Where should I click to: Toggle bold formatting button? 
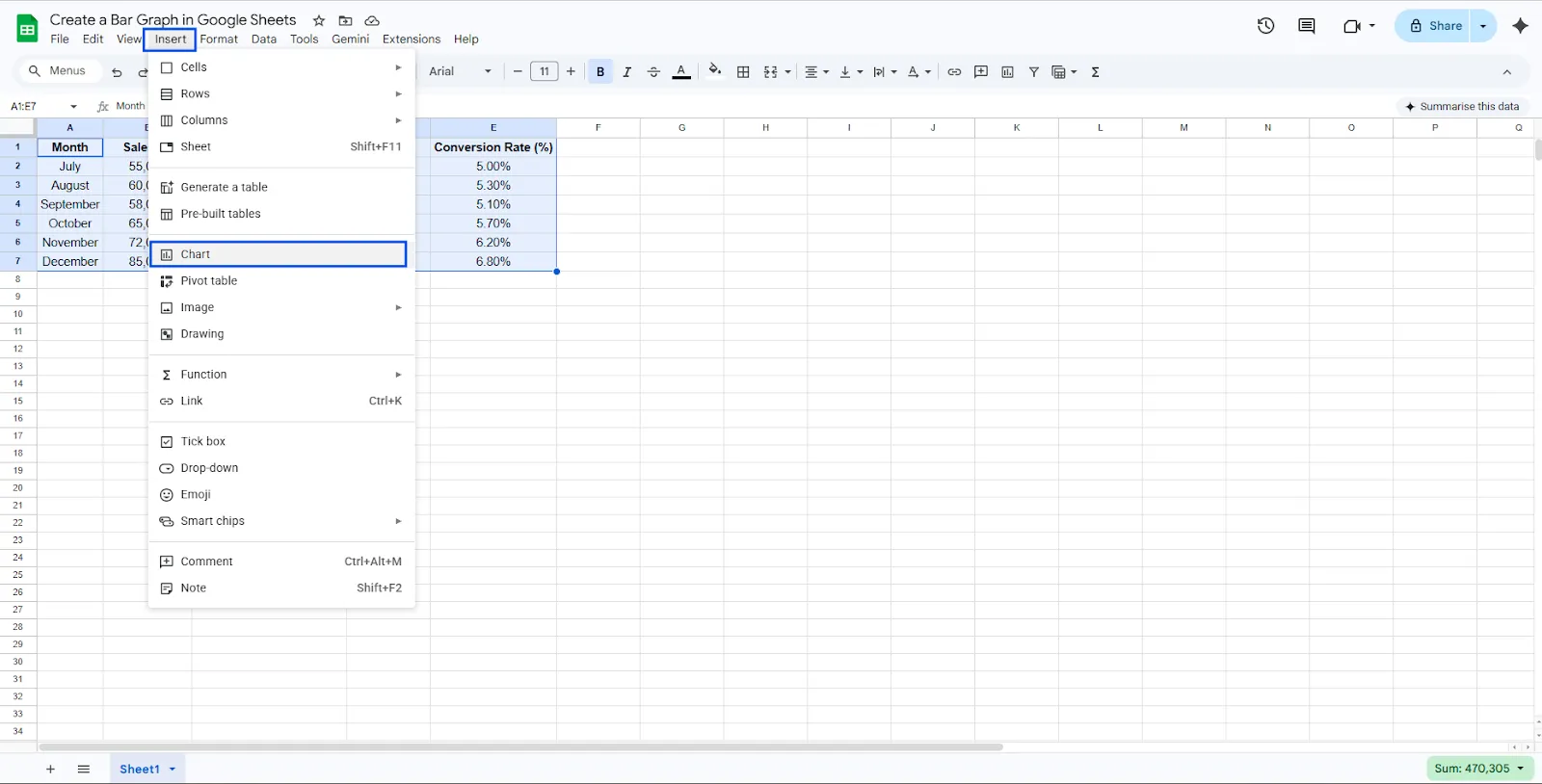(600, 72)
